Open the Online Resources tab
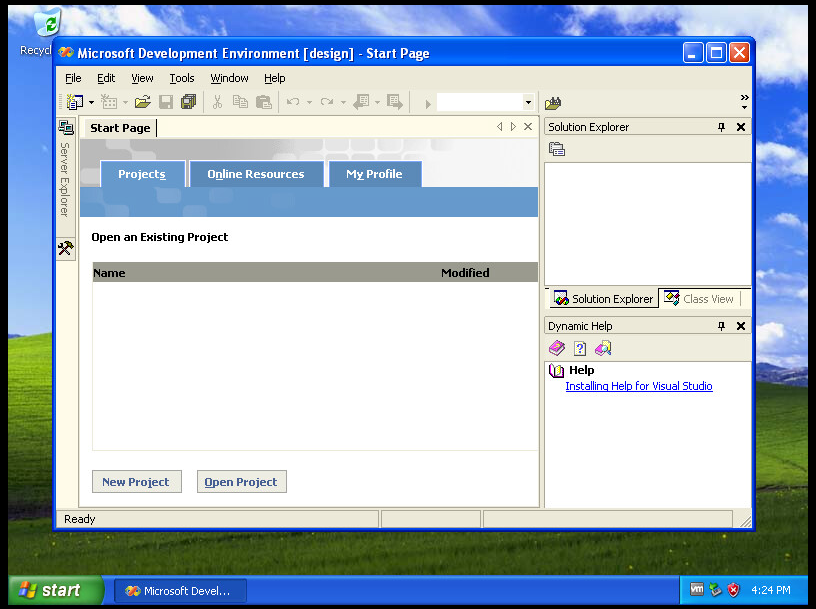The image size is (816, 609). 256,174
